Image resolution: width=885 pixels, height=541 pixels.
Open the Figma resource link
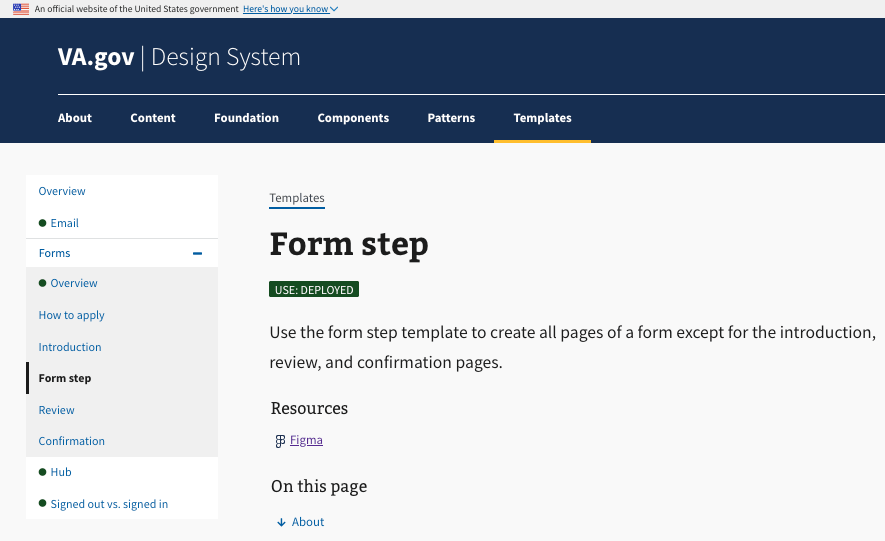pos(306,440)
